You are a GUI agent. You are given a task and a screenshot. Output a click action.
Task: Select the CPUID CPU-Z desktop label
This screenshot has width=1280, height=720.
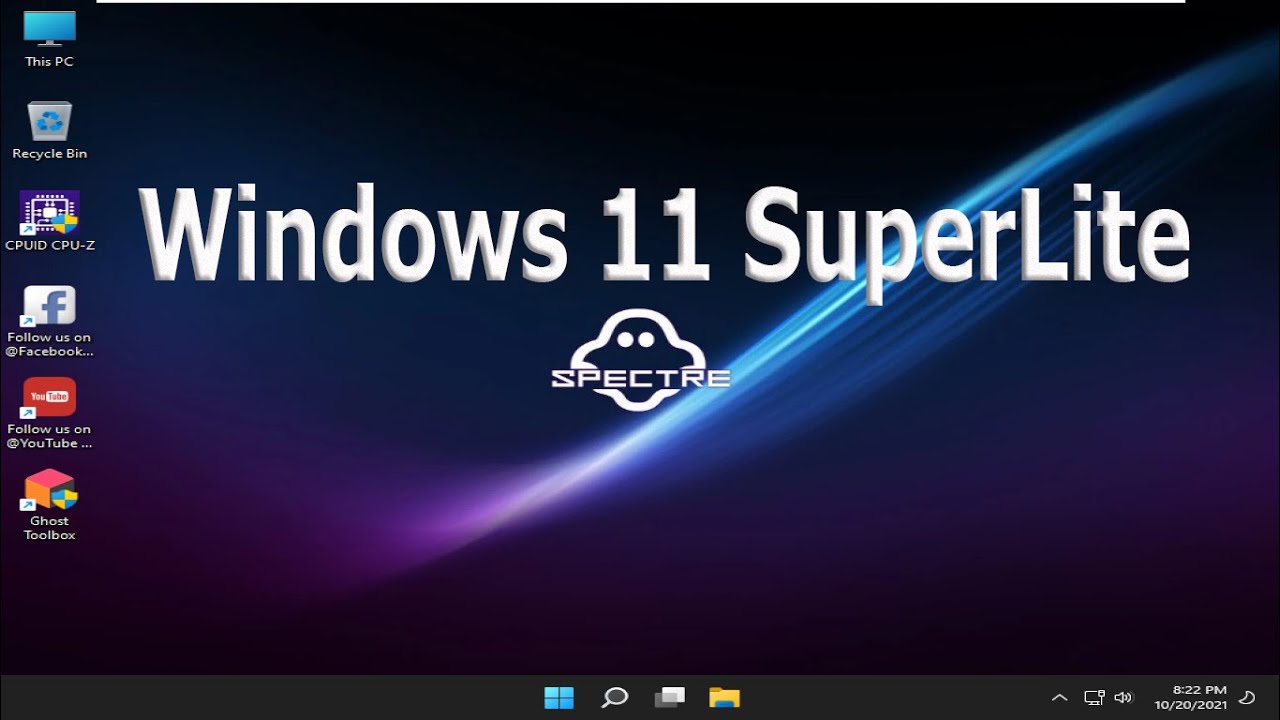click(x=49, y=243)
